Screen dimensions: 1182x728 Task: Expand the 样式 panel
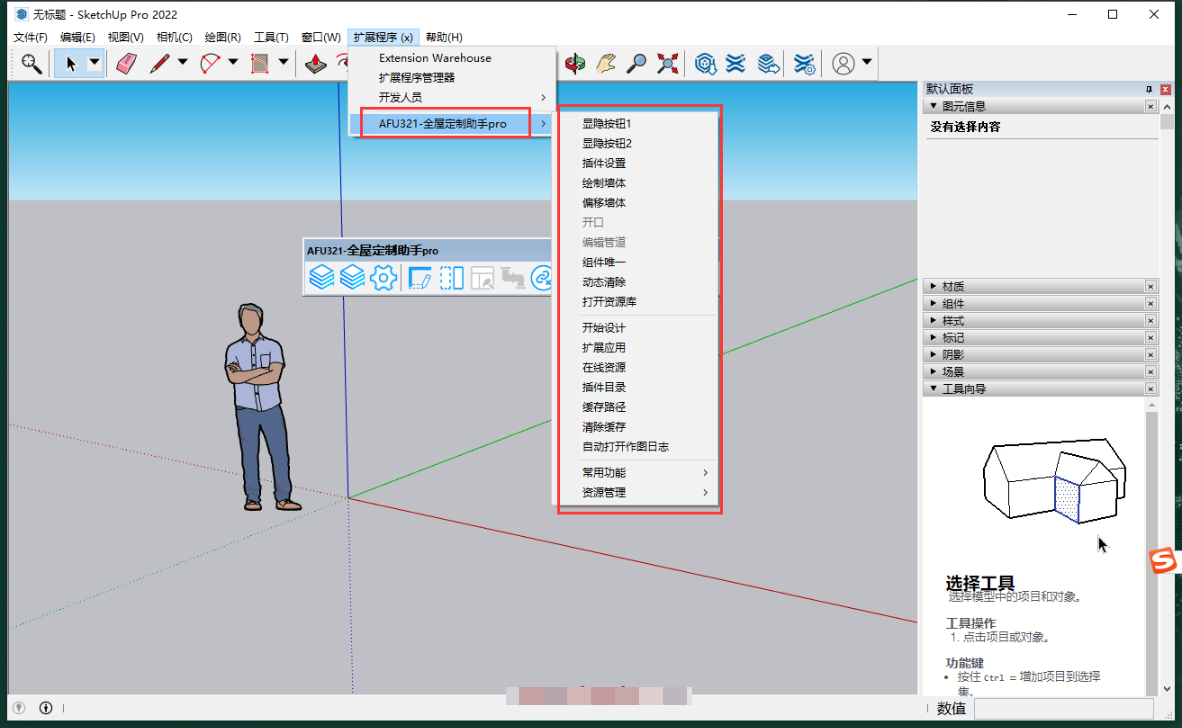click(x=933, y=320)
